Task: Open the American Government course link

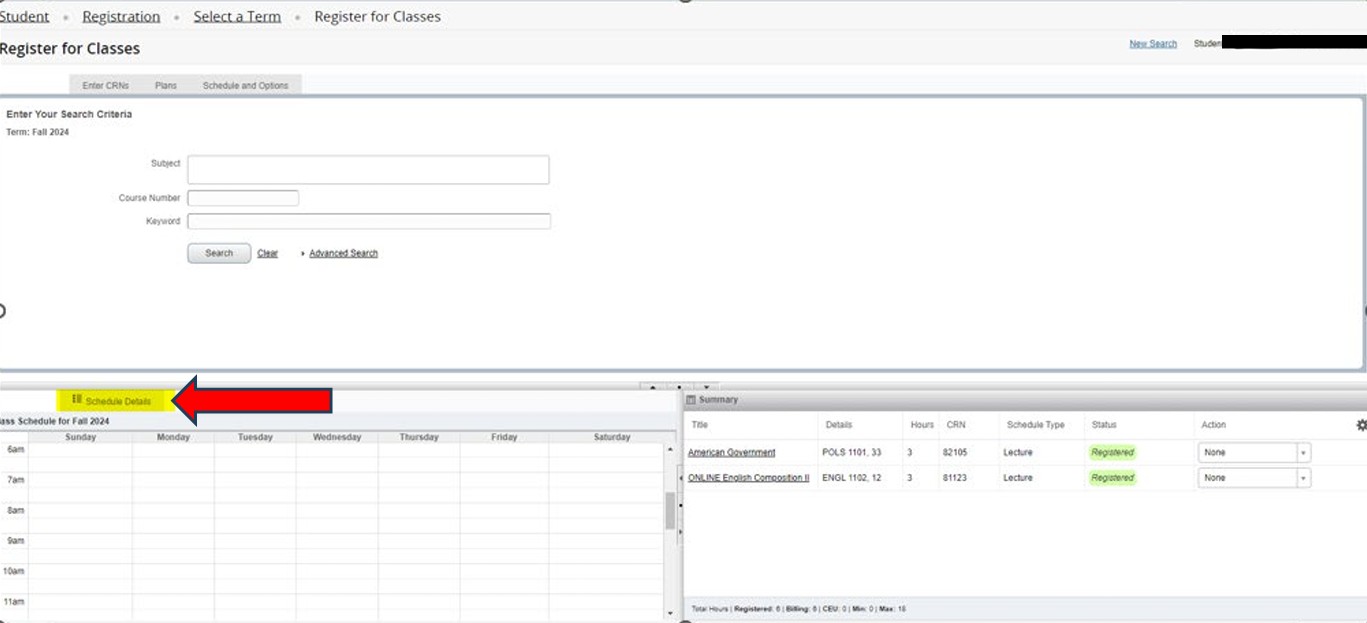Action: [x=731, y=453]
